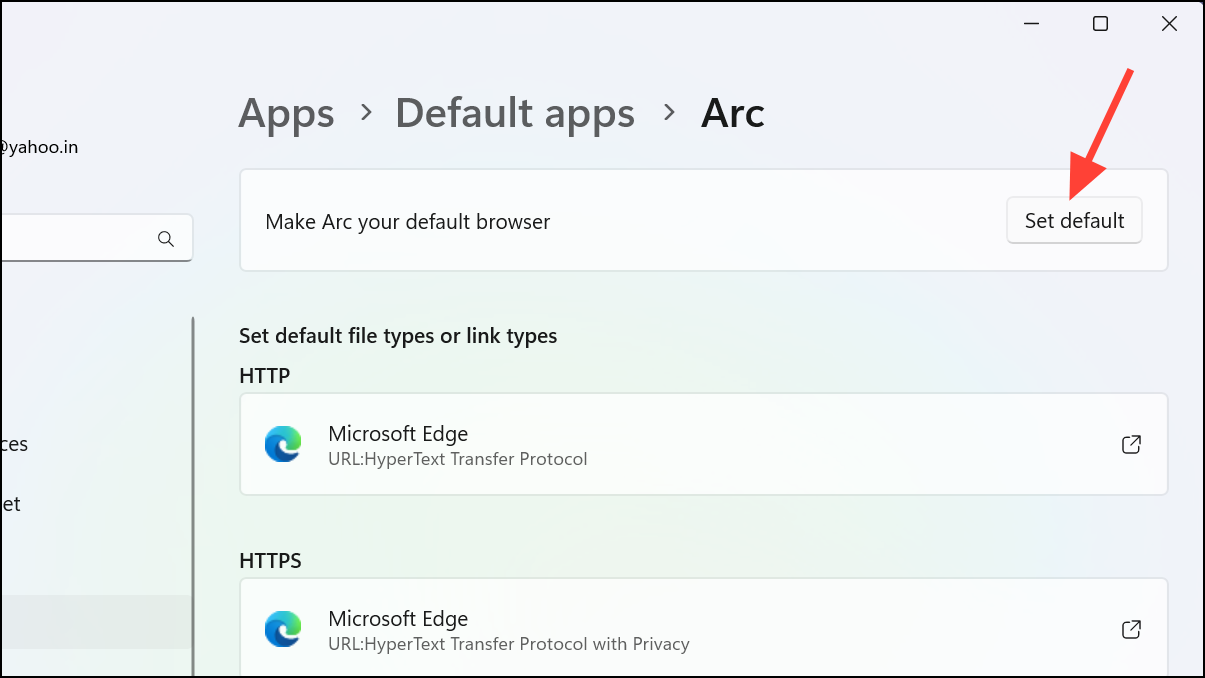Click 'URL:HyperText Transfer Protocol with Privacy' text
Image resolution: width=1205 pixels, height=678 pixels.
pos(509,644)
